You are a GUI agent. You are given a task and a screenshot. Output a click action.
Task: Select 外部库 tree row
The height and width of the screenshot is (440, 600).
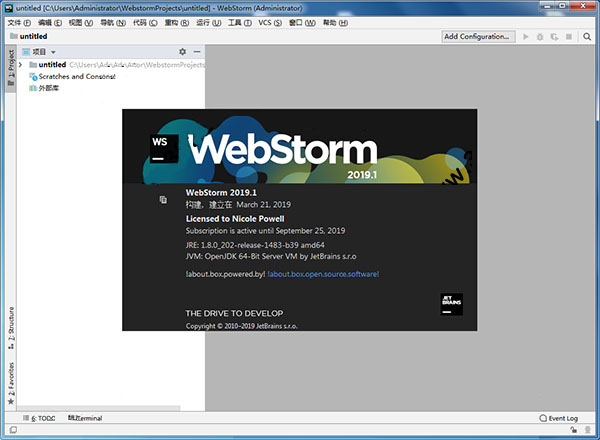tap(111, 88)
